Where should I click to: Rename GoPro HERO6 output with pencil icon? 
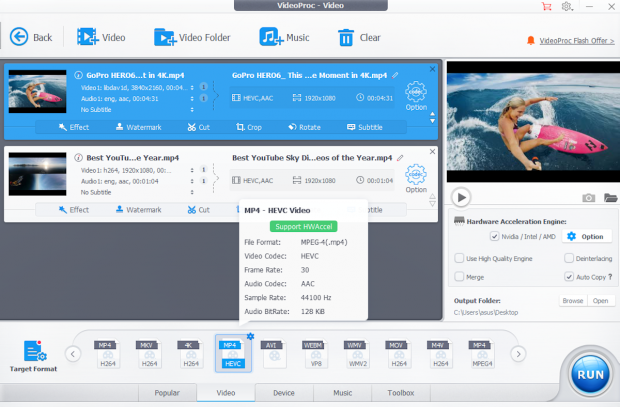tap(395, 75)
